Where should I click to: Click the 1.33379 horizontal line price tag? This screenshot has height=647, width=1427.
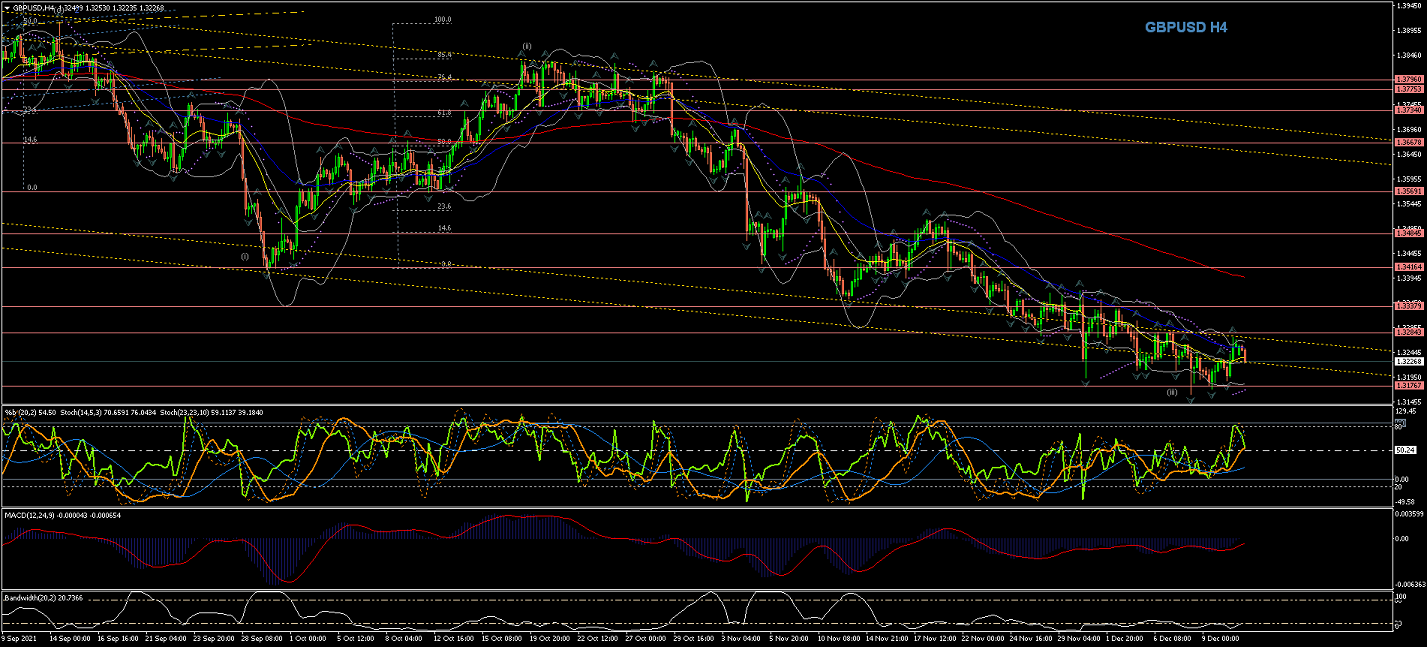coord(1407,306)
